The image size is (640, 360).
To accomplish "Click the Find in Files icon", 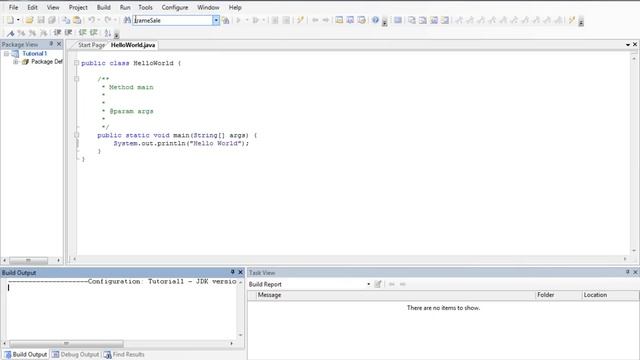I will click(x=226, y=20).
